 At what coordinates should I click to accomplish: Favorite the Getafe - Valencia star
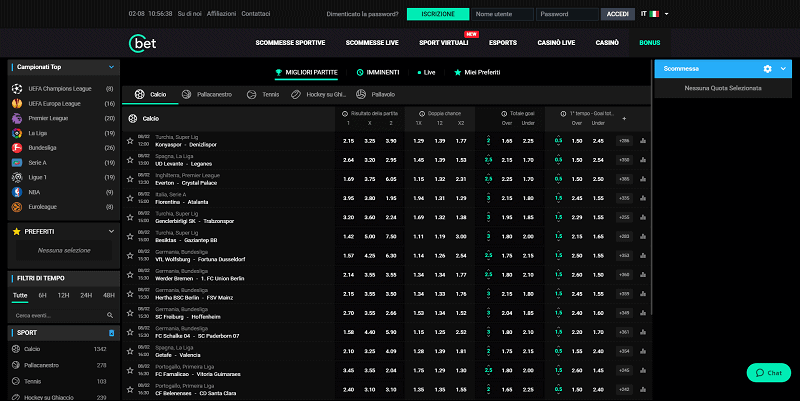130,351
